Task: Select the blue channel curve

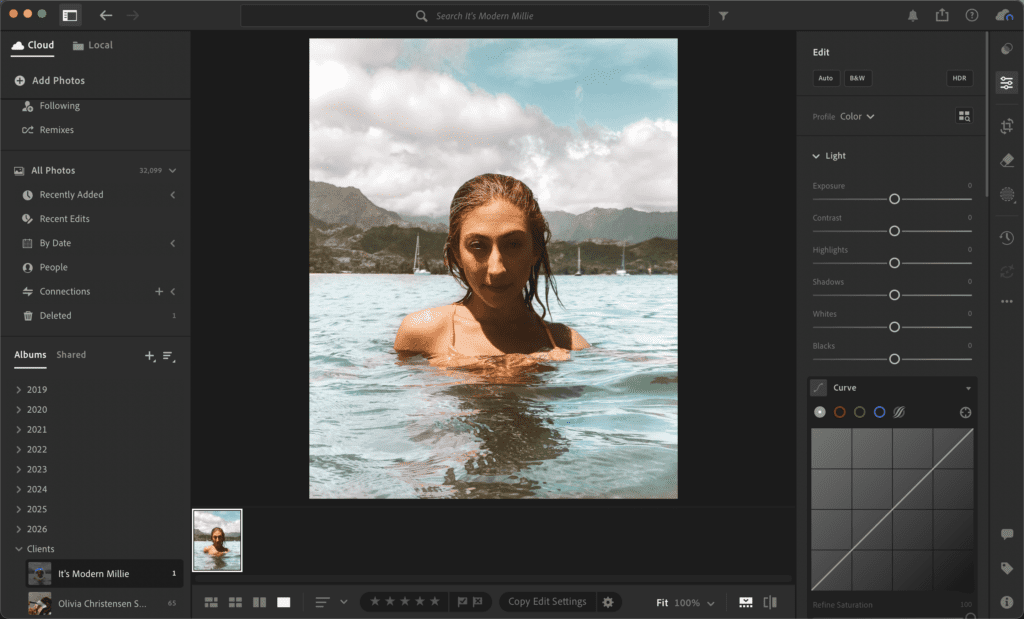Action: (879, 412)
